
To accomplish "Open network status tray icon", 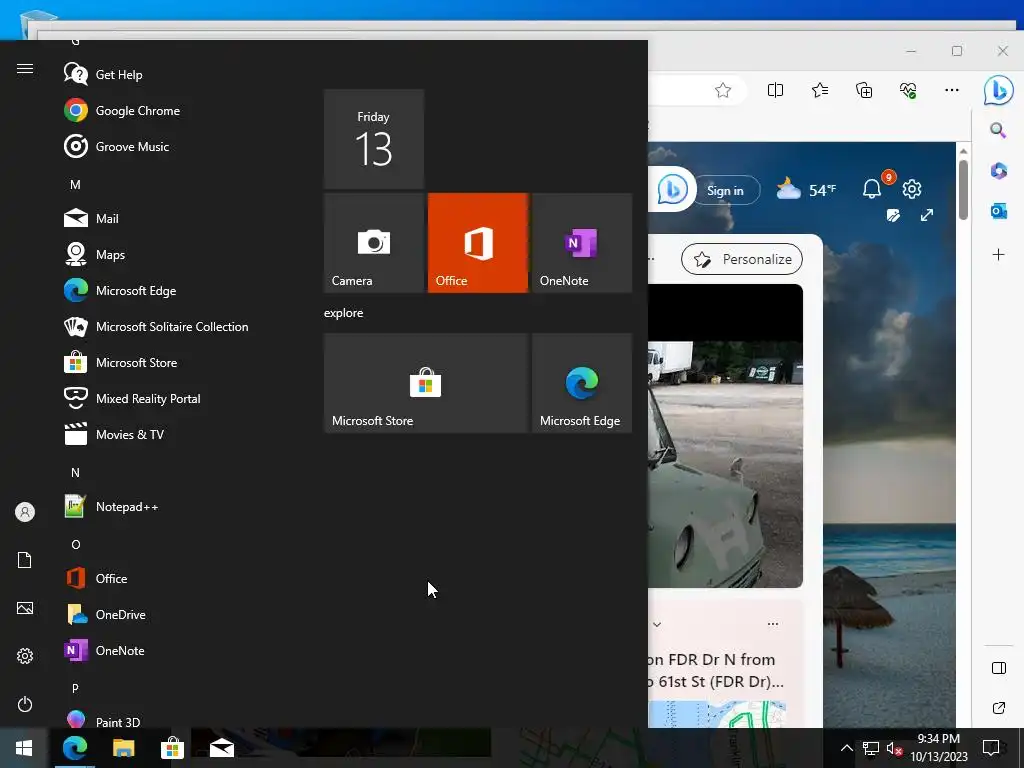I will click(x=871, y=748).
